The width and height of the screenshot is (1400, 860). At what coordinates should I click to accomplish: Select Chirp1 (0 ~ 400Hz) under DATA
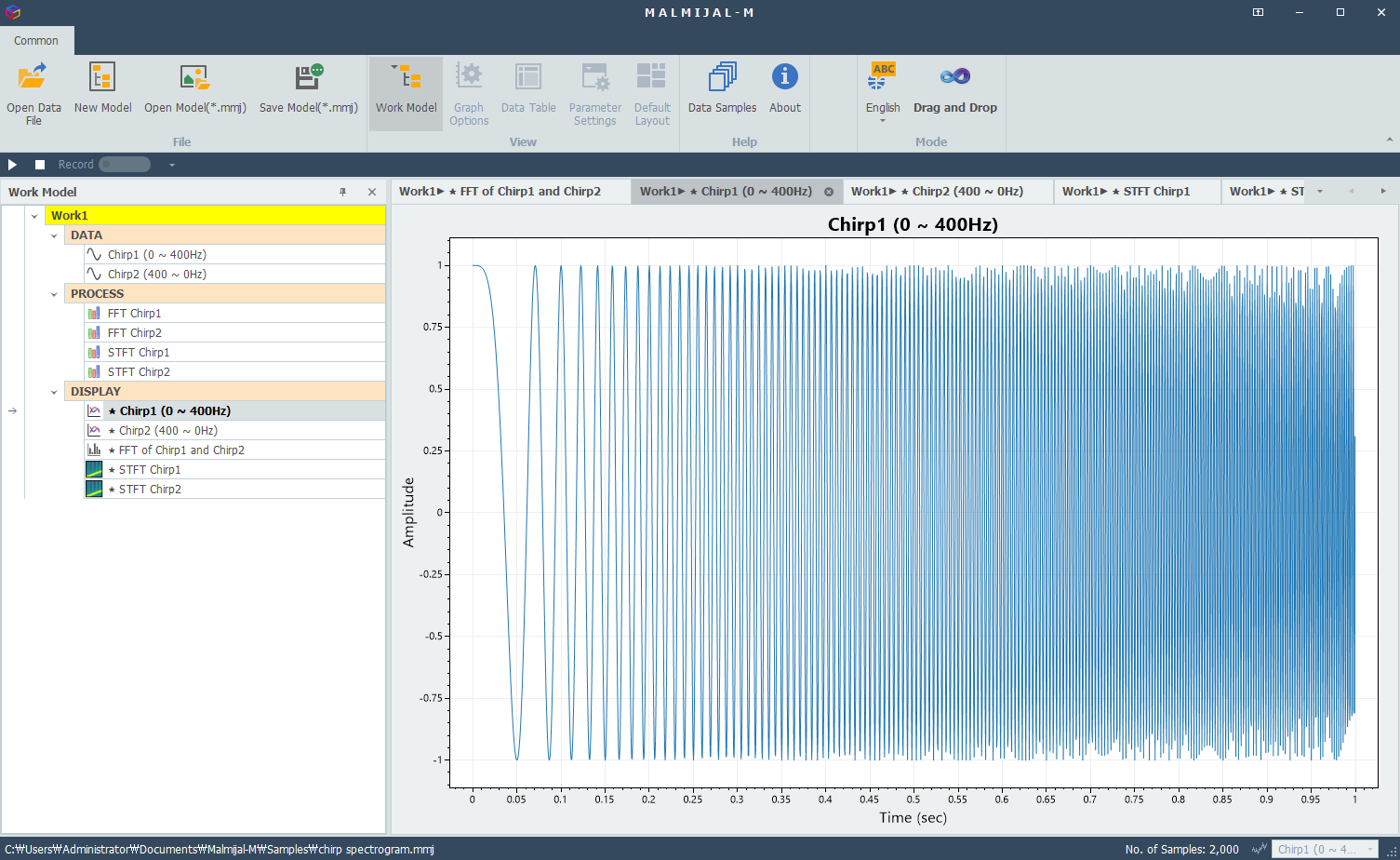click(x=234, y=255)
